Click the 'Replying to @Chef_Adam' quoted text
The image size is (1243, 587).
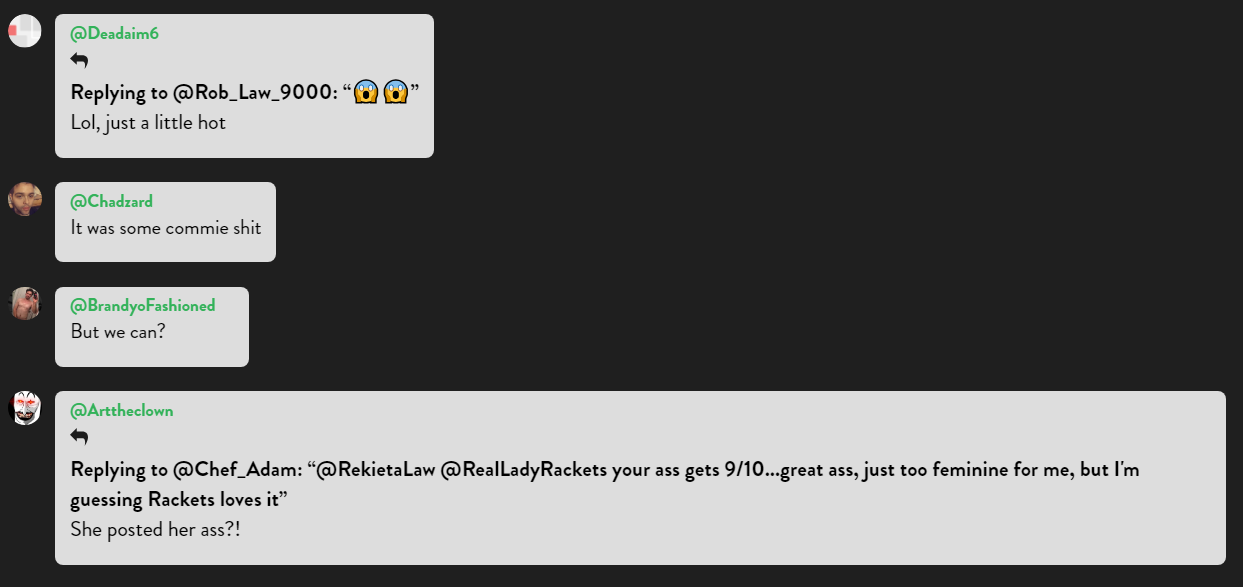[x=605, y=484]
